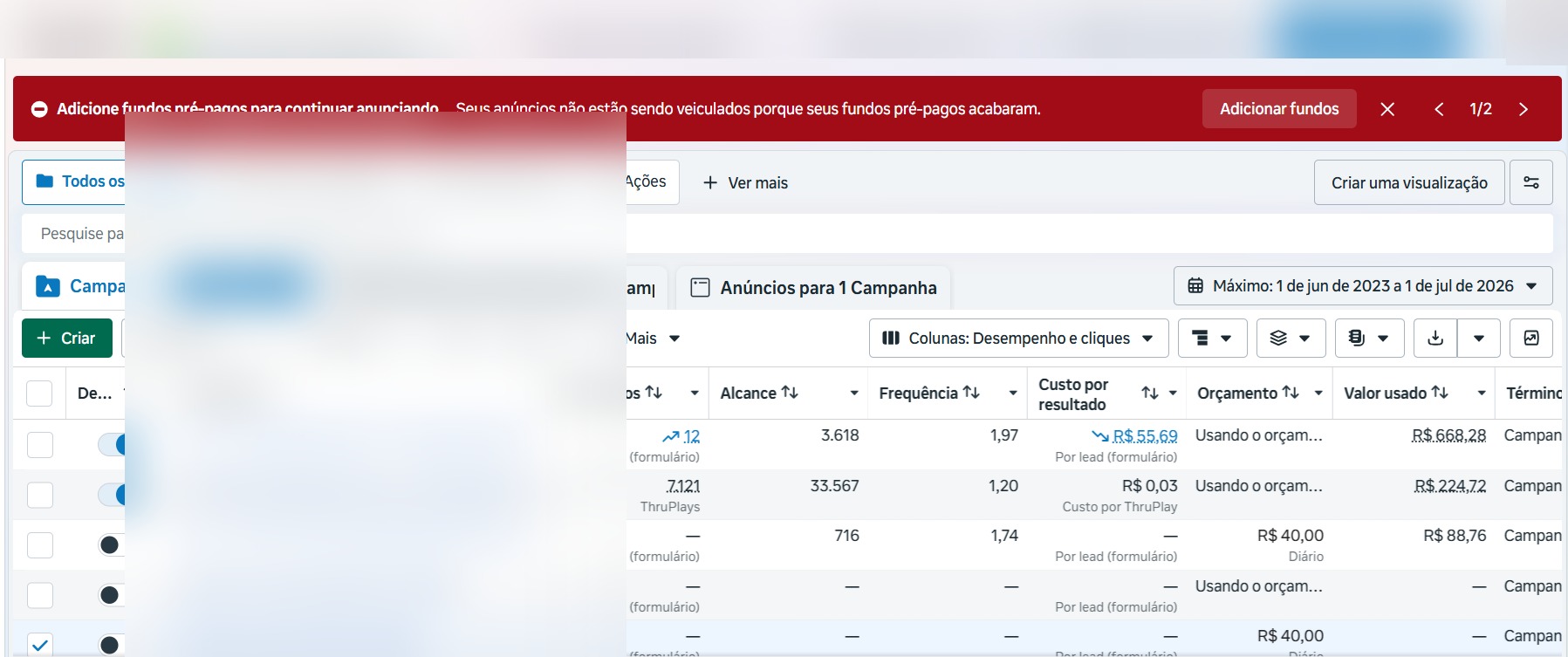Sort by Frequência using its arrows icon
This screenshot has width=1568, height=657.
[971, 393]
